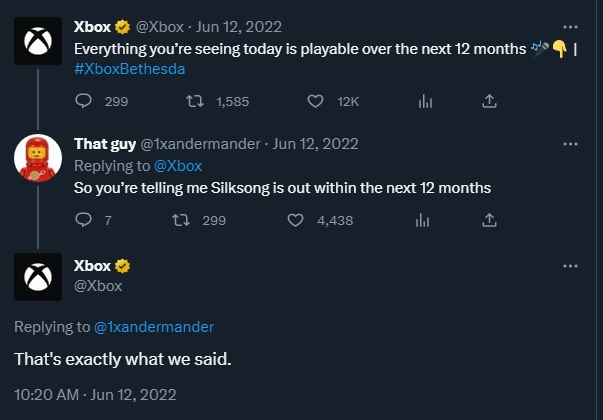Open more options on Xbox reply tweet
The width and height of the screenshot is (603, 420).
point(570,266)
